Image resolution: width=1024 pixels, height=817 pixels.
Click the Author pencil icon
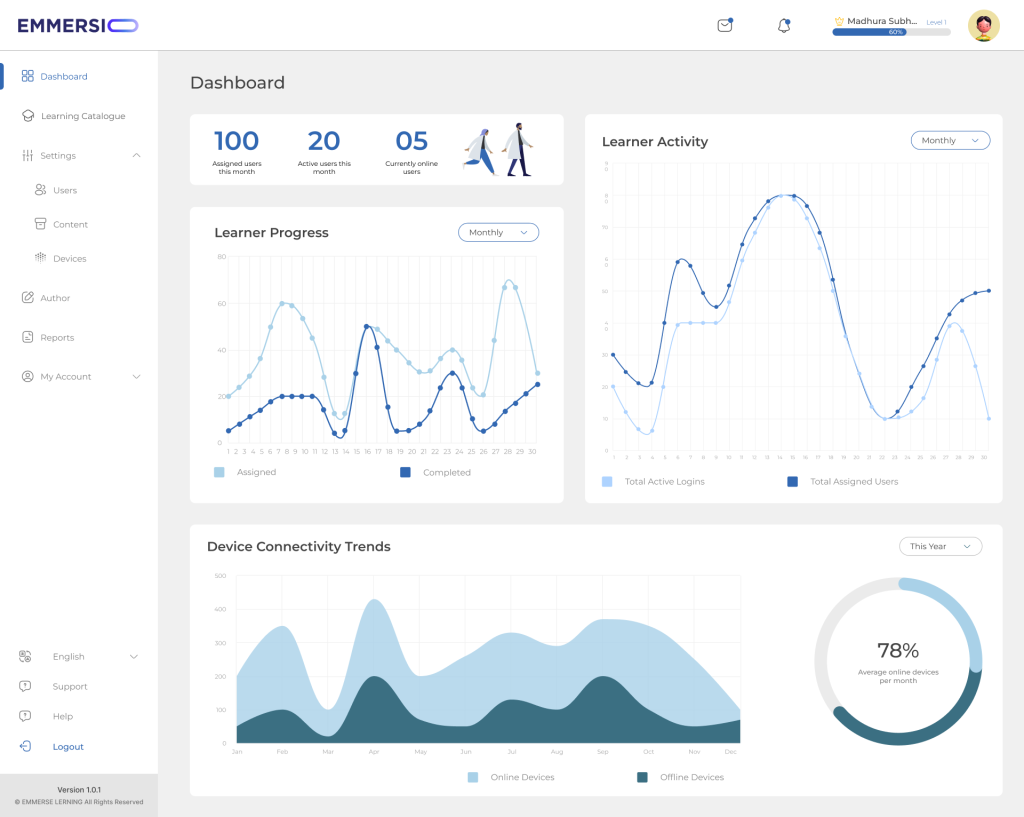[x=28, y=298]
